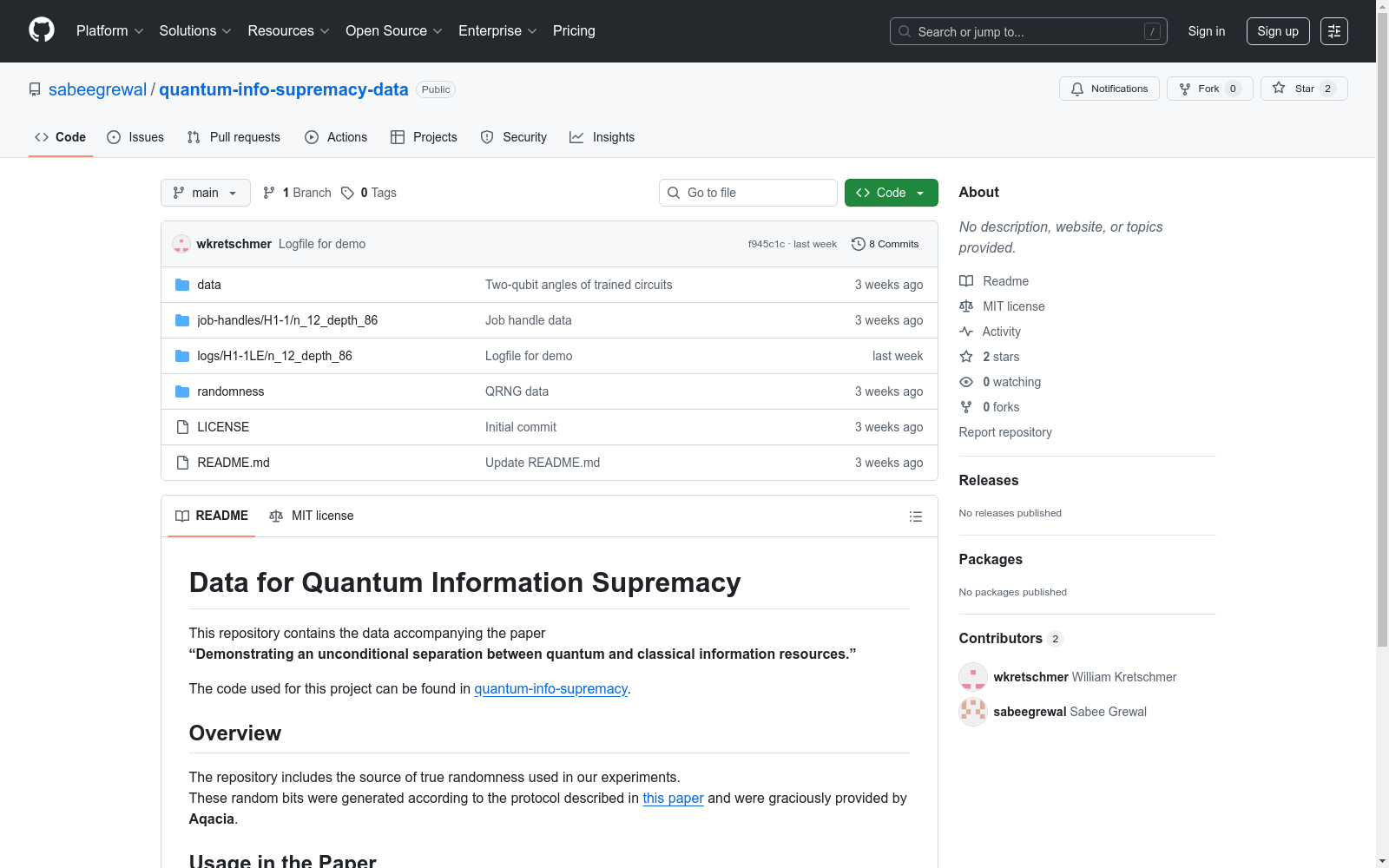This screenshot has height=868, width=1389.
Task: Click the logs folder icon
Action: (182, 356)
